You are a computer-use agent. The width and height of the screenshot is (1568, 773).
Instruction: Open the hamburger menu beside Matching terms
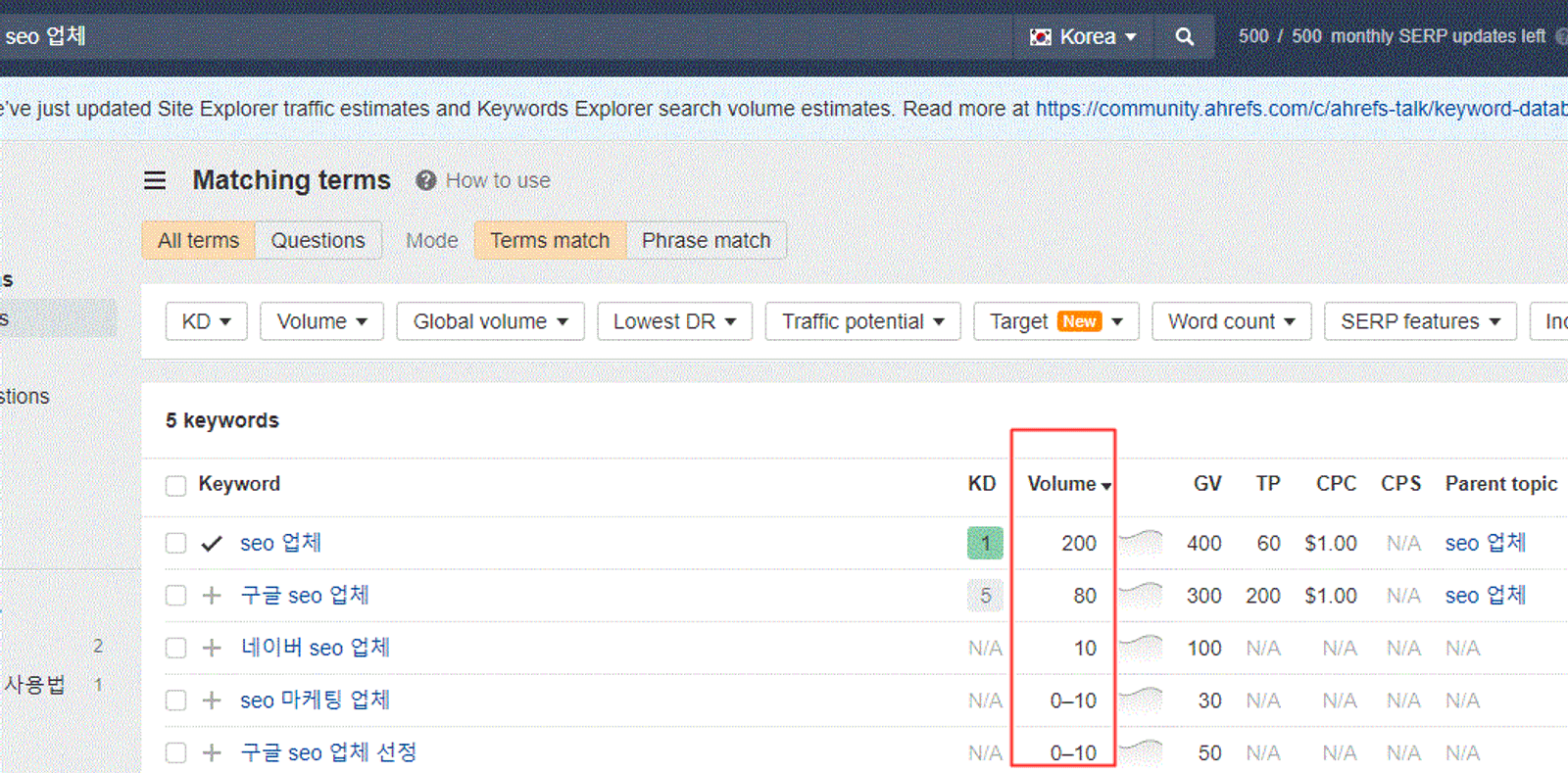click(x=155, y=180)
